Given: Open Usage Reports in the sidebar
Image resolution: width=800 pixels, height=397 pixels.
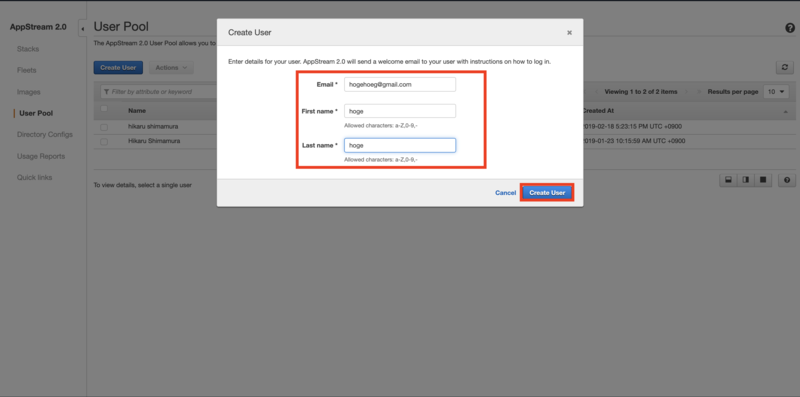Looking at the screenshot, I should pos(42,156).
